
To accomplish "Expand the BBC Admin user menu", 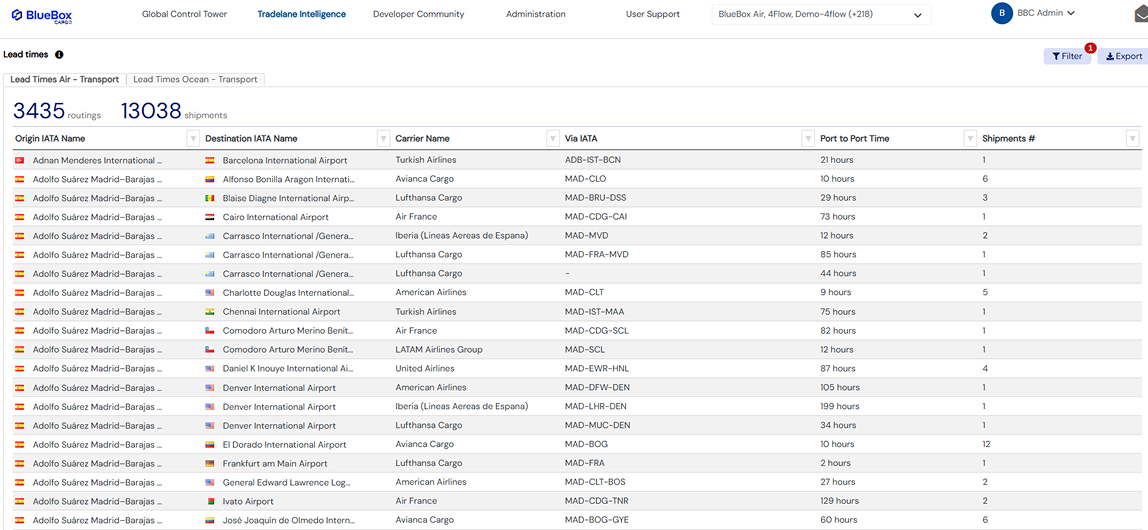I will (1046, 13).
